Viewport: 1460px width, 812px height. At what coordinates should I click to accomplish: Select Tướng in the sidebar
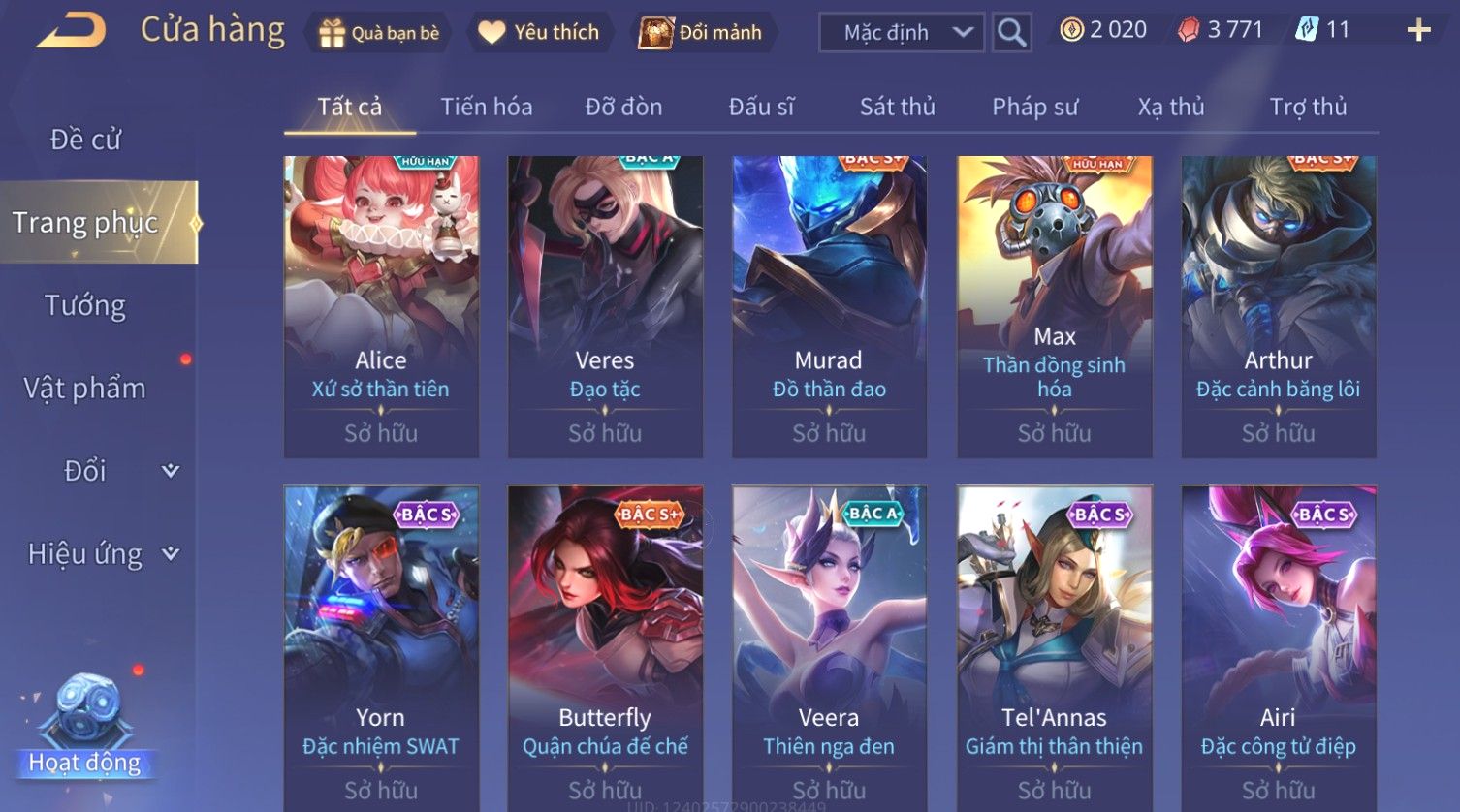(x=85, y=305)
